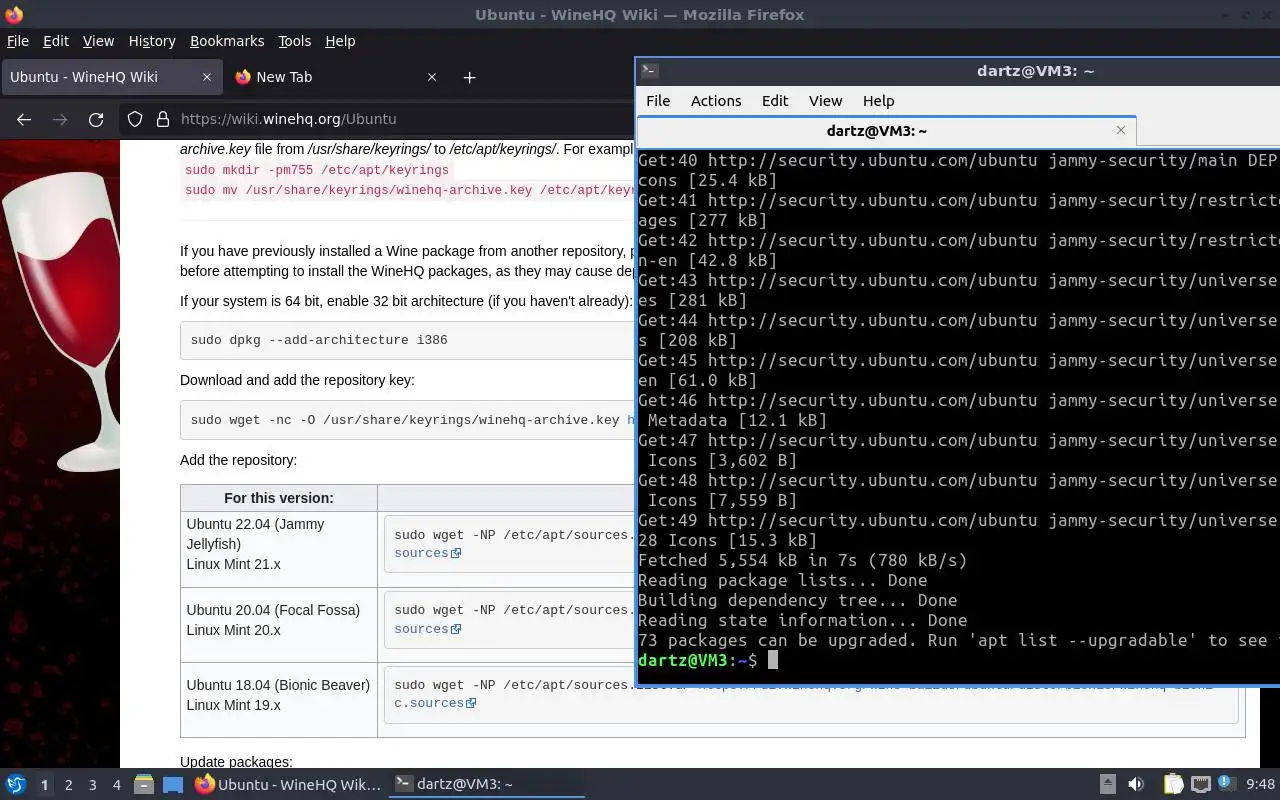Open terminal Actions menu
The width and height of the screenshot is (1280, 800).
click(x=716, y=101)
